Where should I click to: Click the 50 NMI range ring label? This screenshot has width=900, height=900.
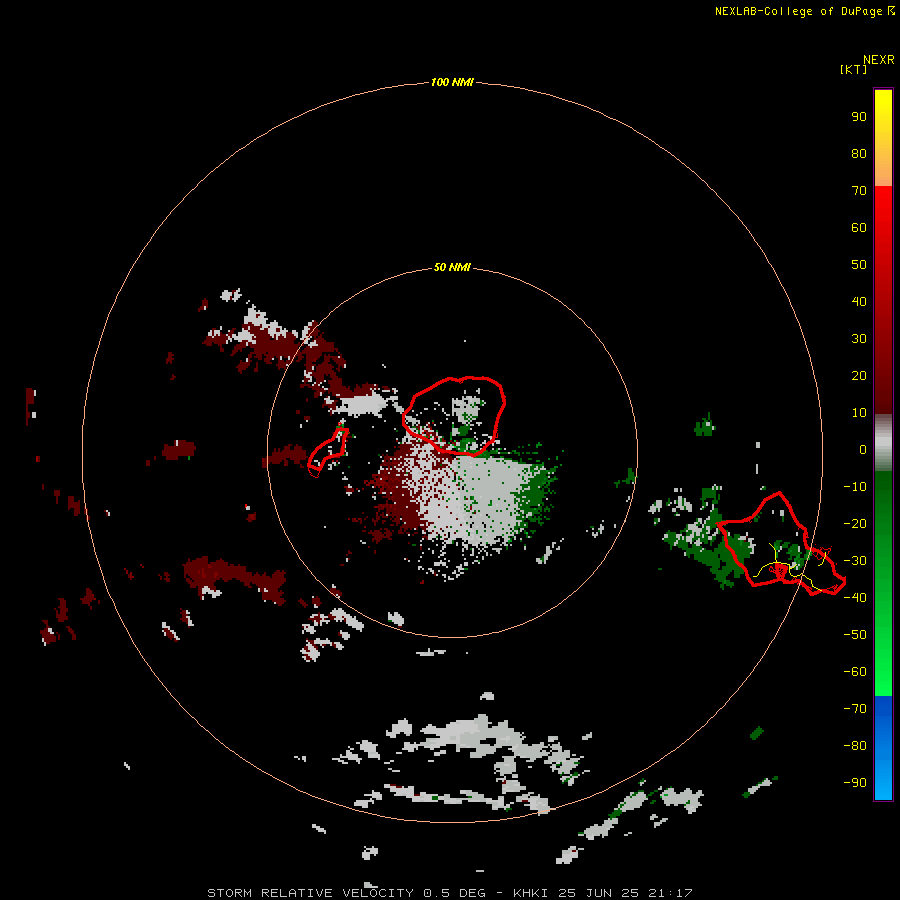[452, 267]
